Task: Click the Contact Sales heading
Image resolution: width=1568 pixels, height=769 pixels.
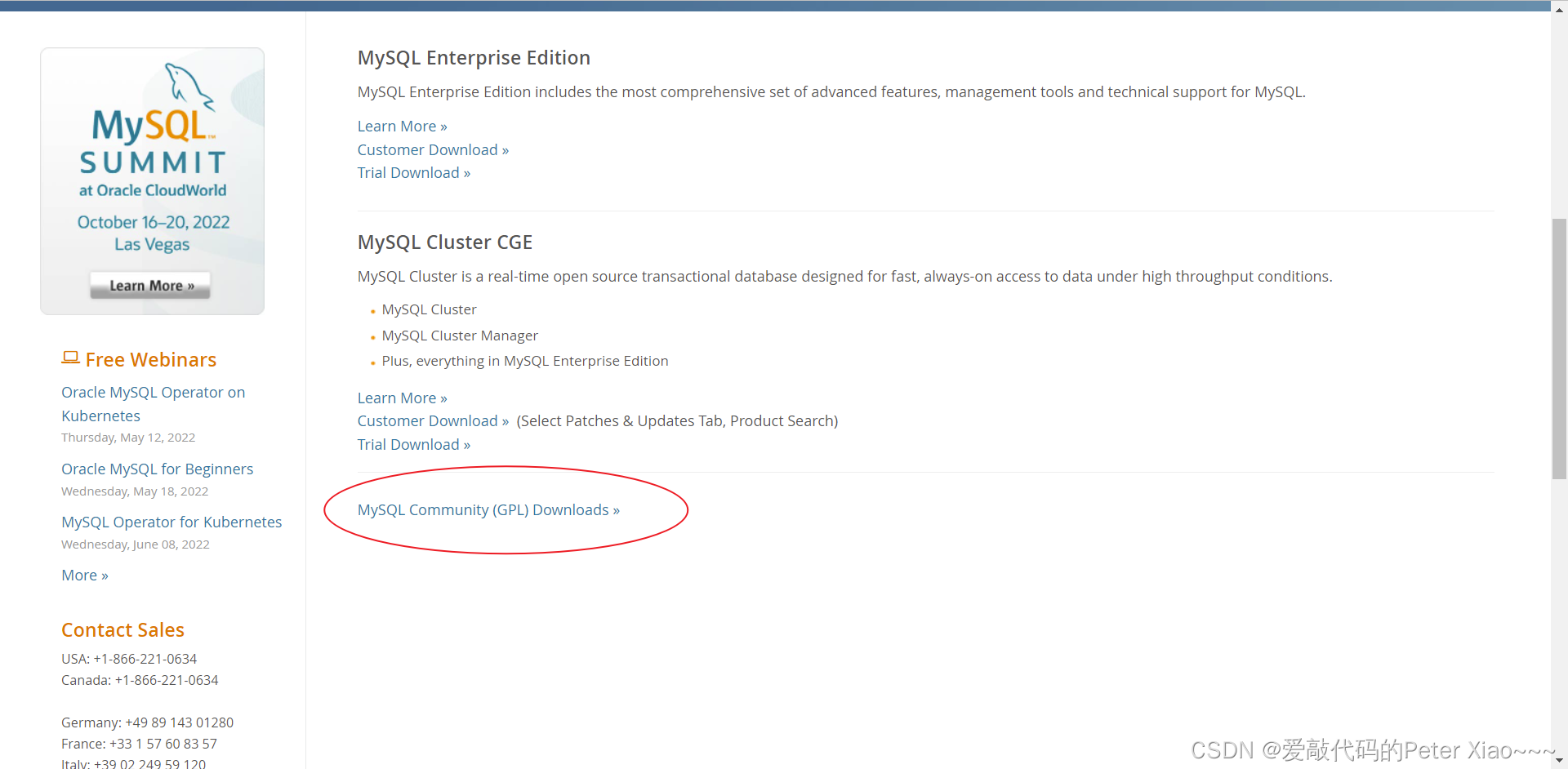Action: point(122,629)
